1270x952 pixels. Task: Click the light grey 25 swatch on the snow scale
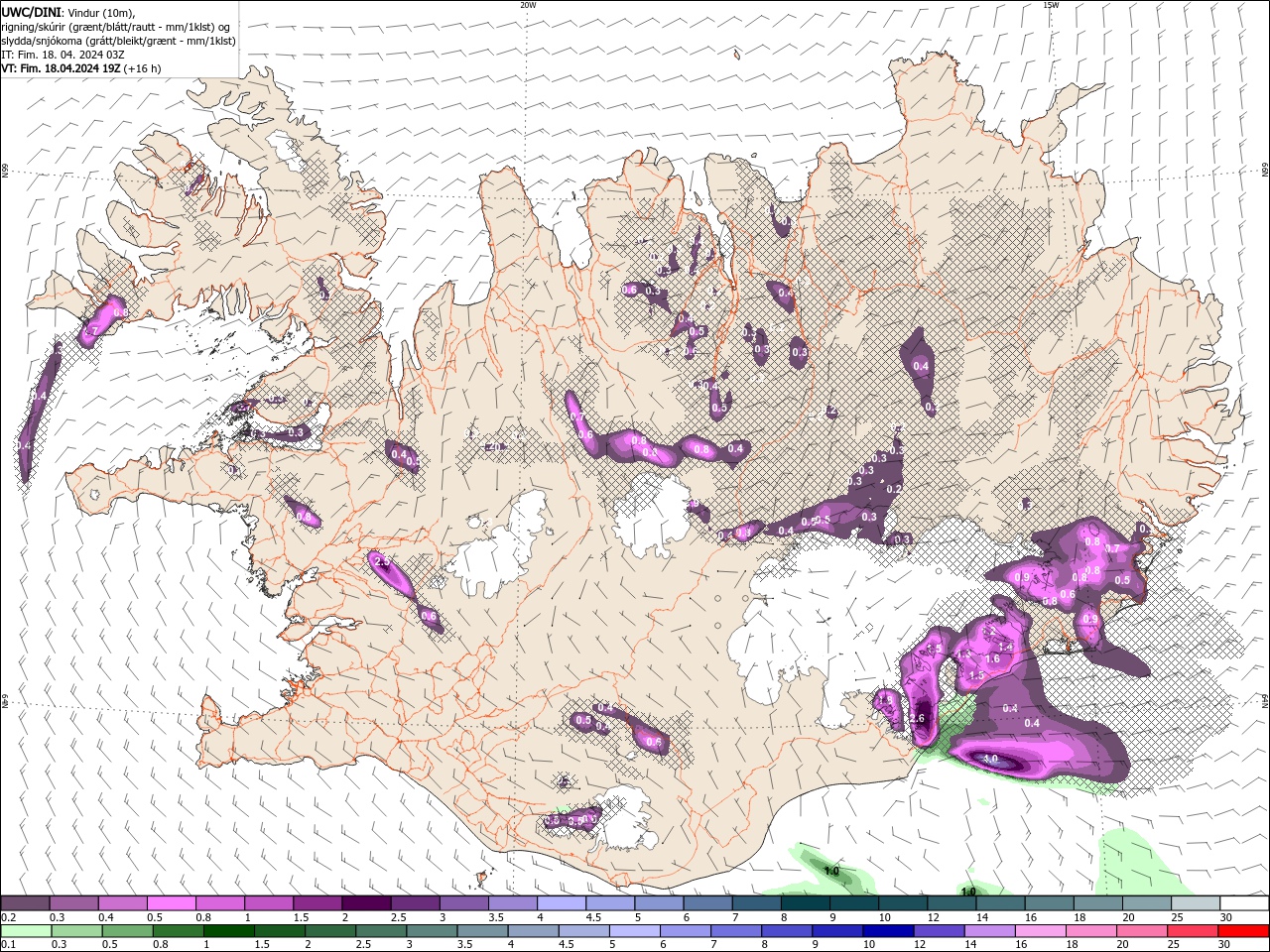pos(1195,903)
